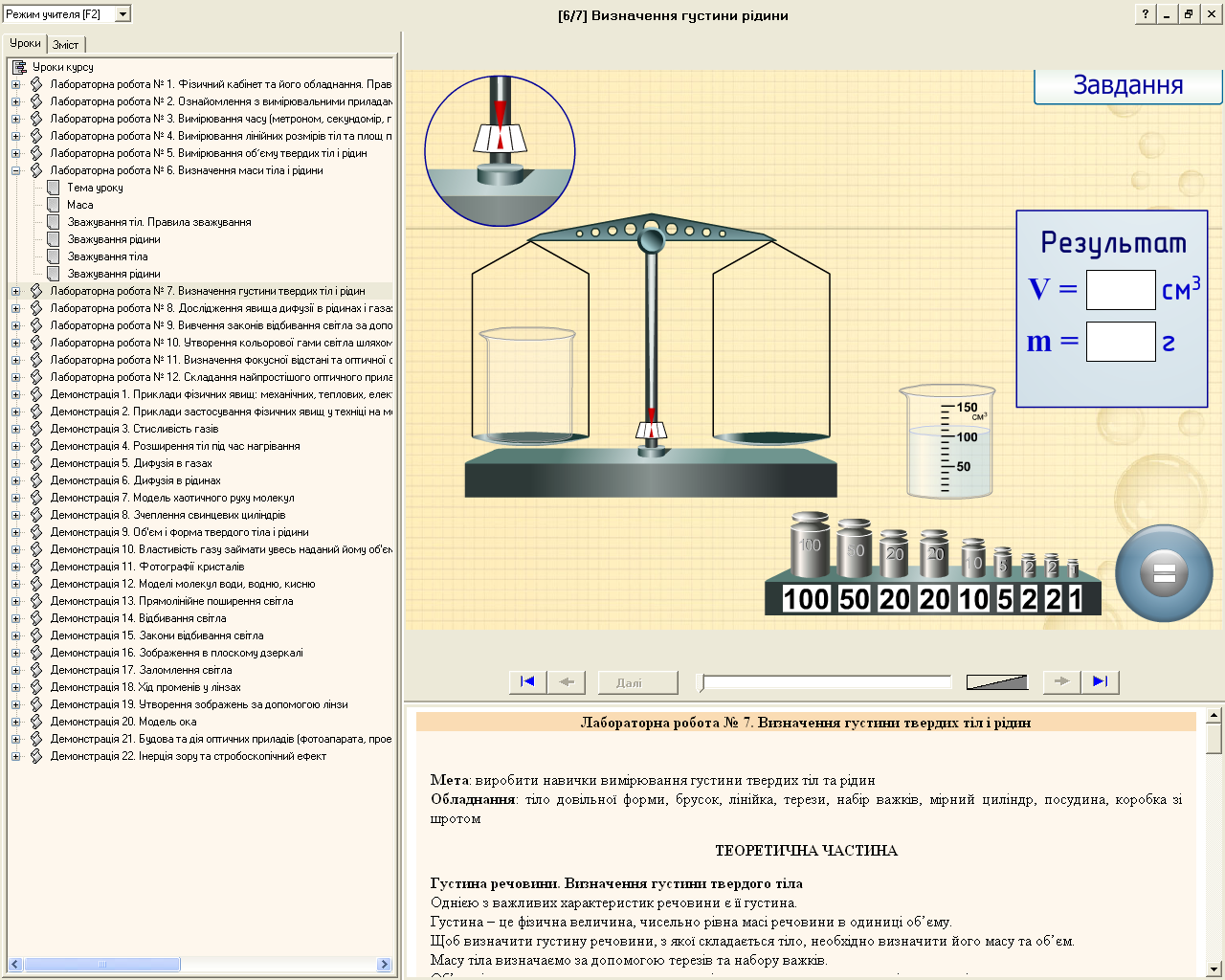This screenshot has height=980, width=1225.
Task: Open Демонстрація 20. Модель ока
Action: pyautogui.click(x=123, y=722)
